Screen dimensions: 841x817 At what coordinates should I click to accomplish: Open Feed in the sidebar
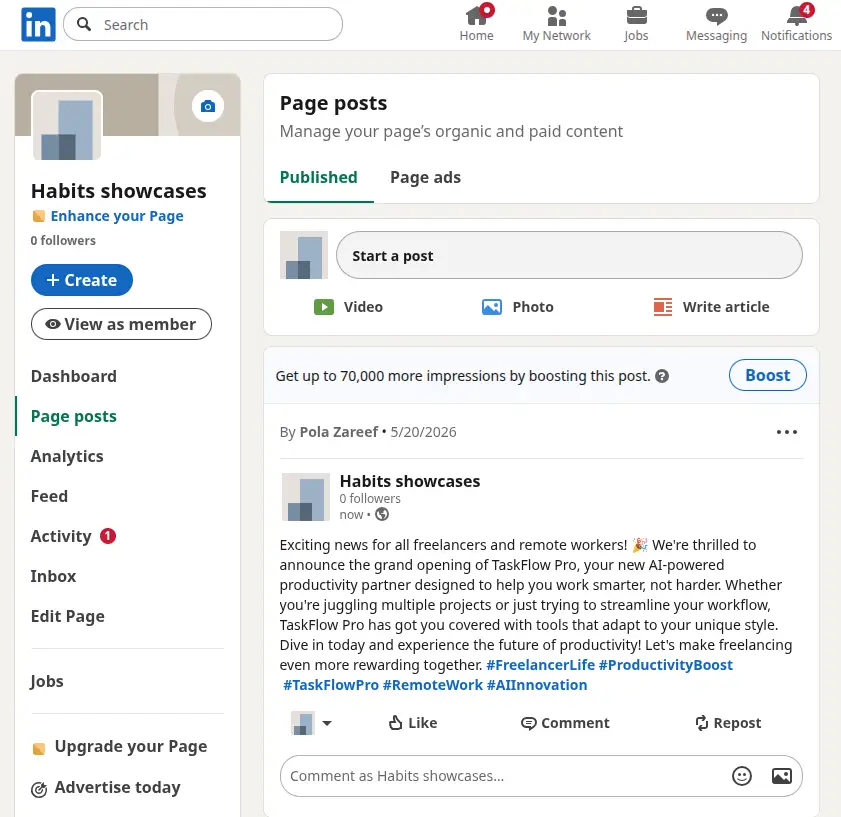[x=49, y=496]
